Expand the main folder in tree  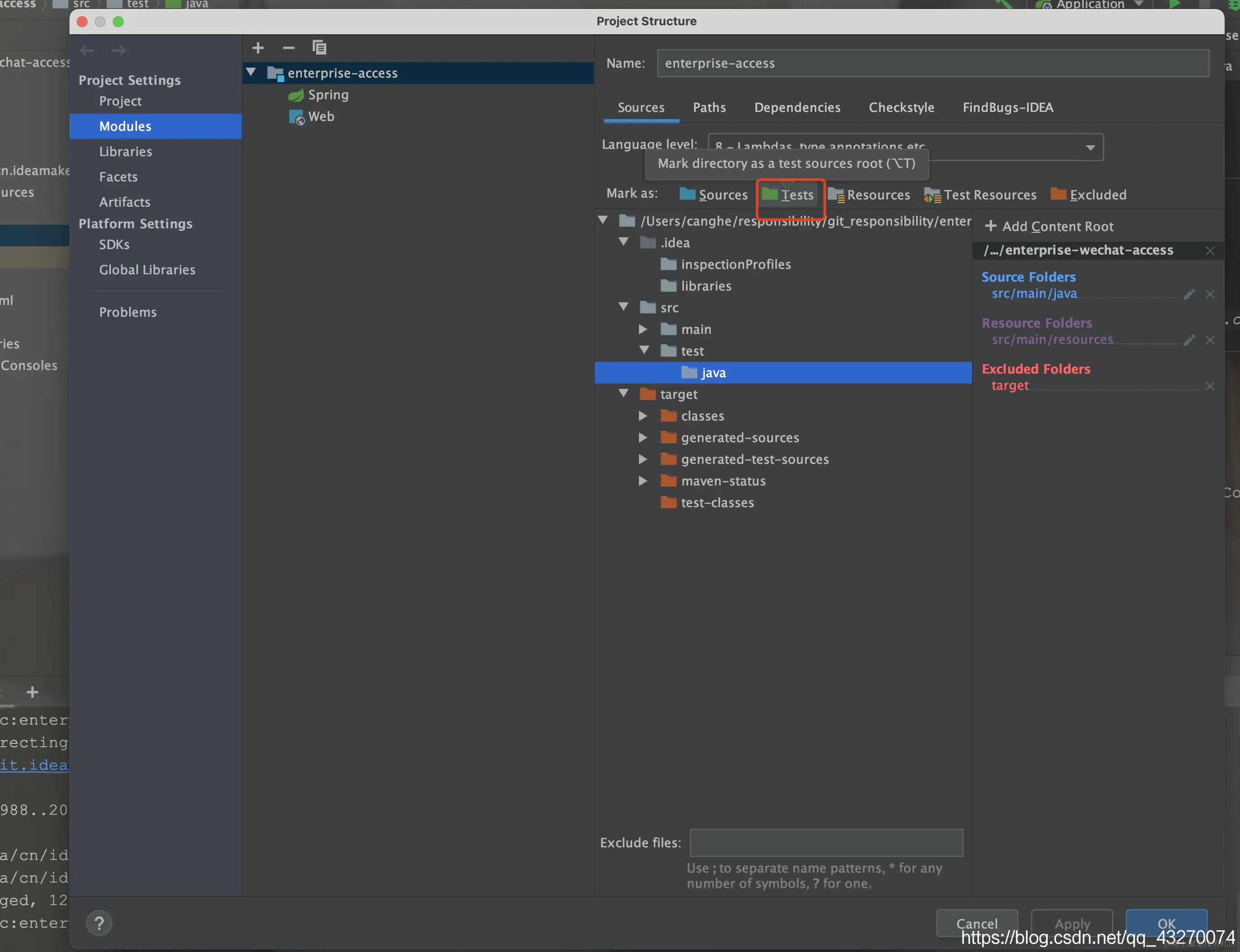coord(643,329)
